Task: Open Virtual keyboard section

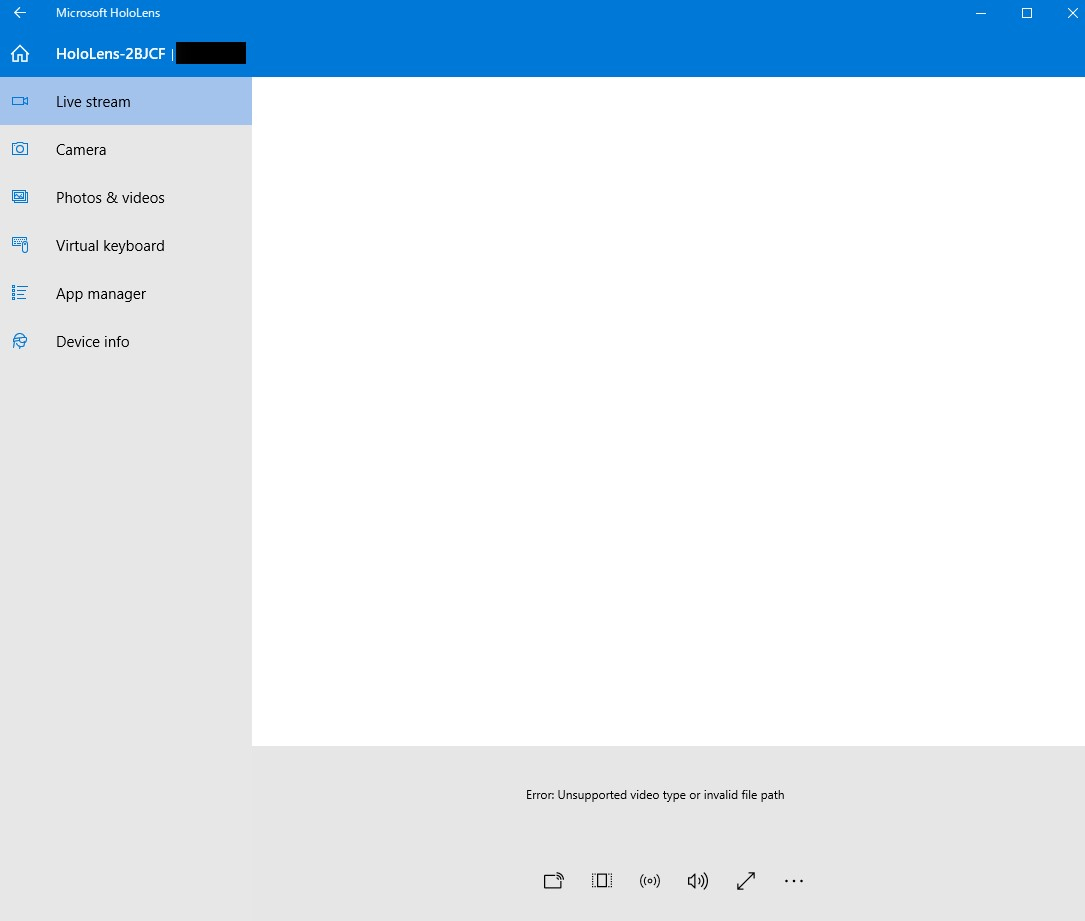Action: pyautogui.click(x=126, y=246)
